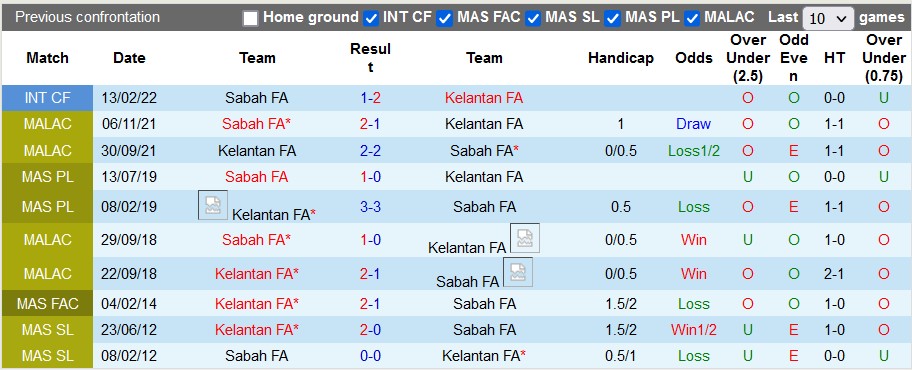Click date 22/09/18
912x370 pixels.
click(129, 273)
